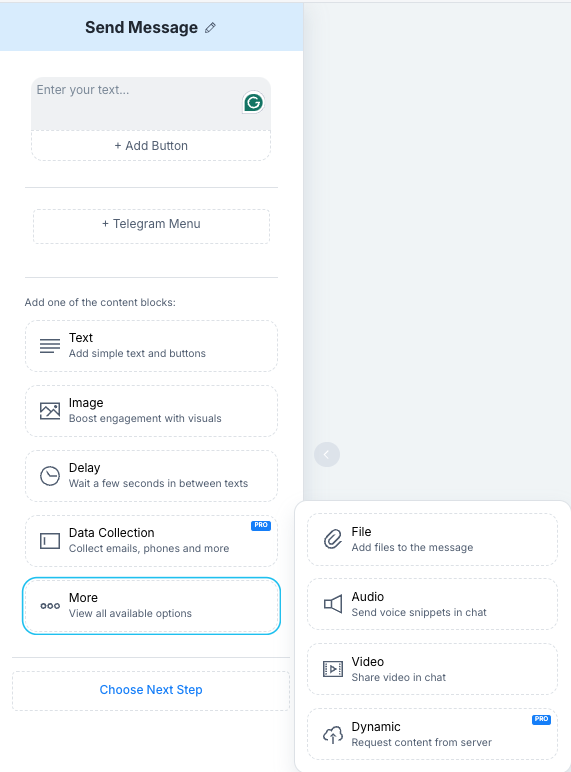Viewport: 571px width, 772px height.
Task: Expand More to view all available options
Action: (x=151, y=606)
